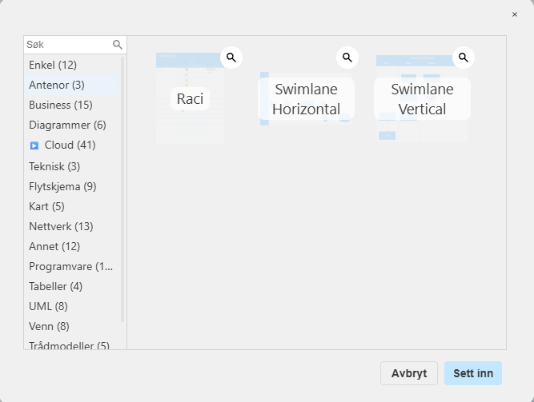534x402 pixels.
Task: Preview the Swimlane Horizontal template magnifier
Action: point(347,58)
